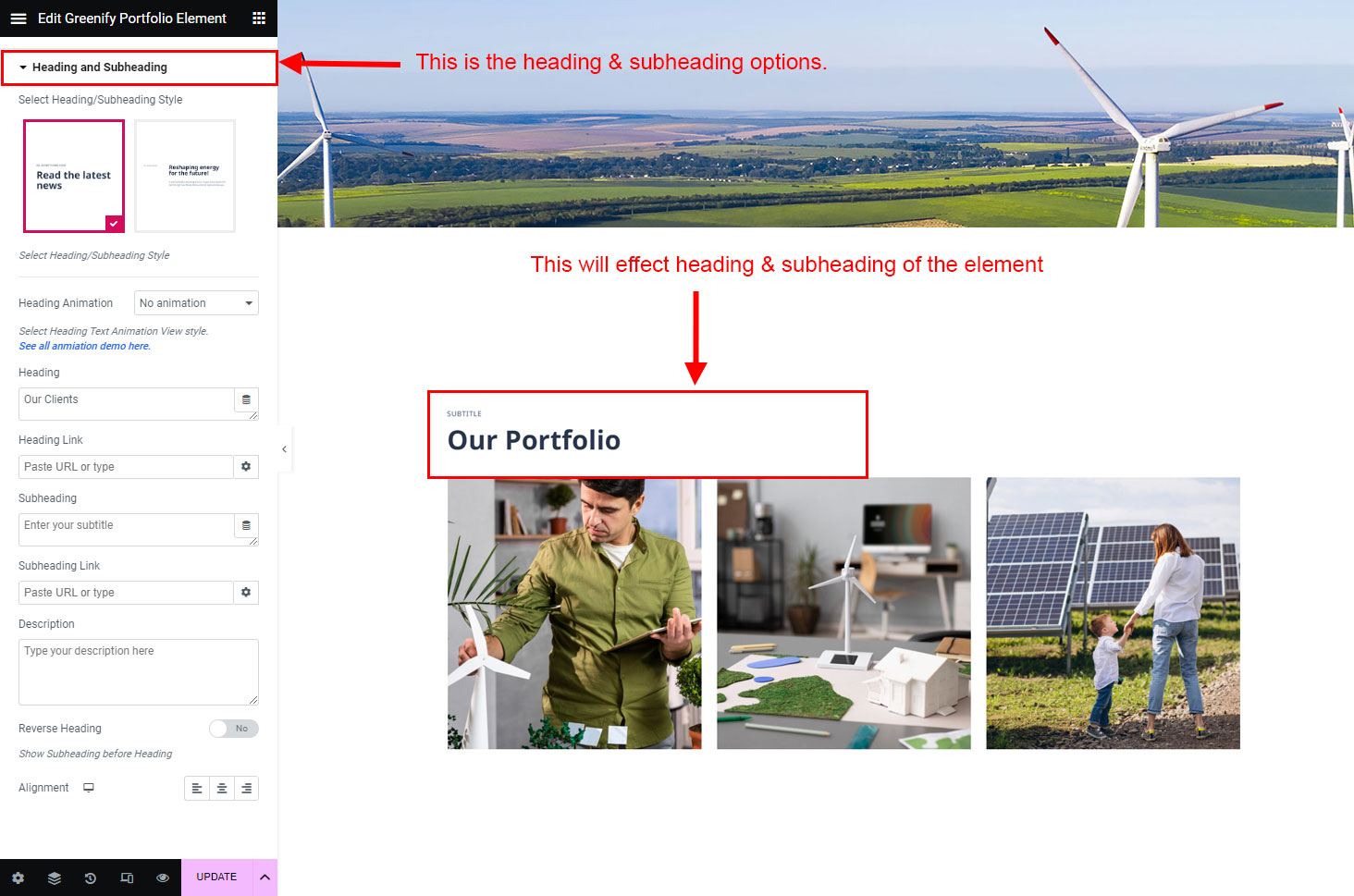Open the History icon in footer
The width and height of the screenshot is (1354, 896).
coord(91,878)
